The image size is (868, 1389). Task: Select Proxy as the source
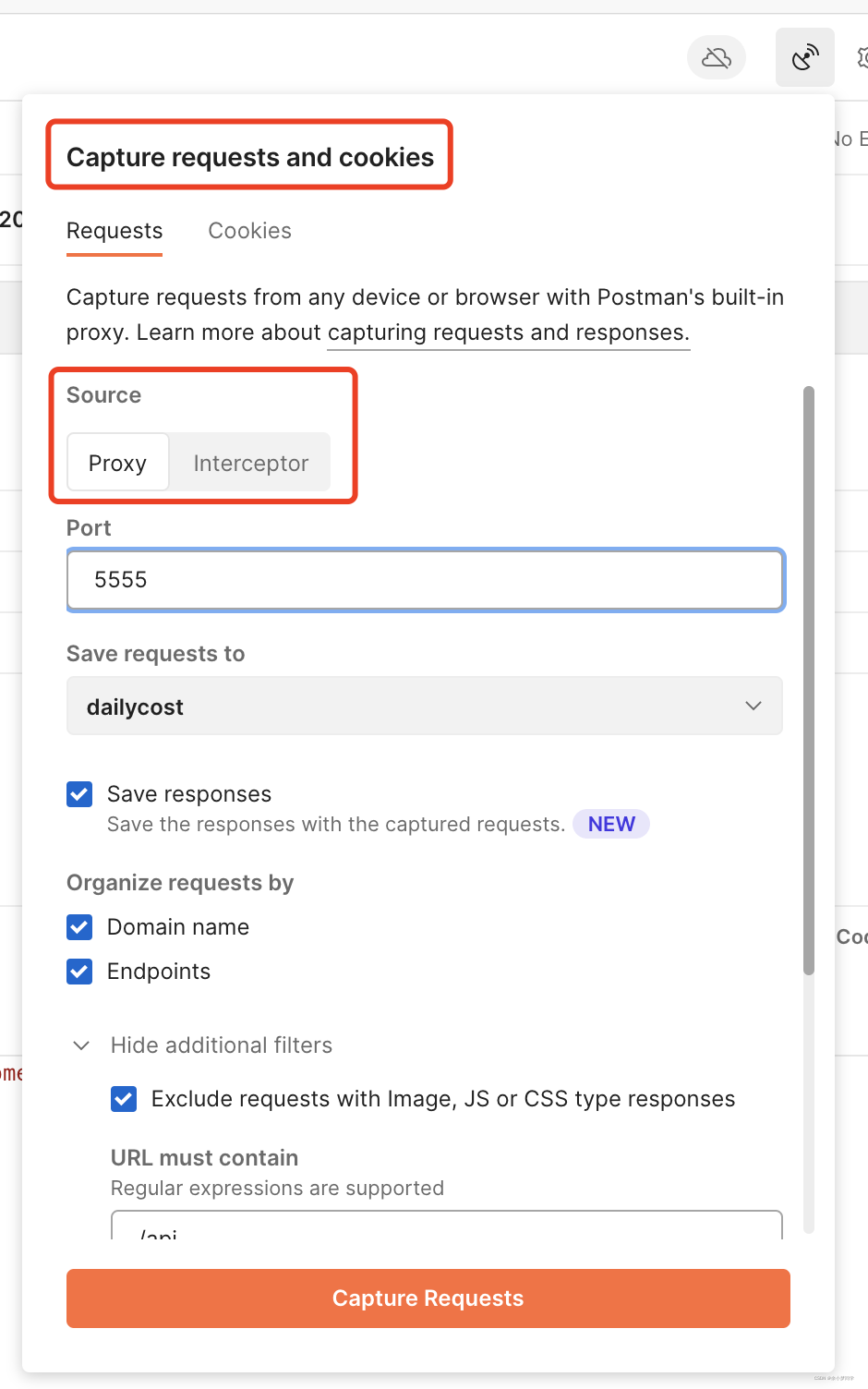tap(117, 463)
